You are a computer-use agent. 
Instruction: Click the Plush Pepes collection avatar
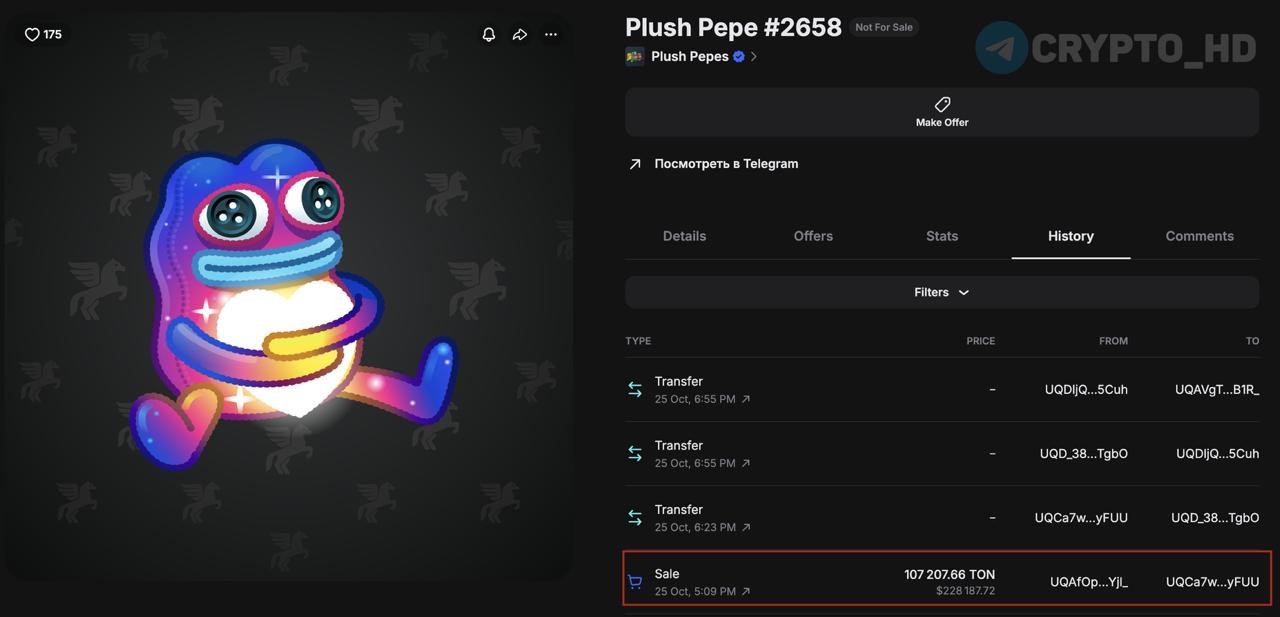click(x=635, y=57)
